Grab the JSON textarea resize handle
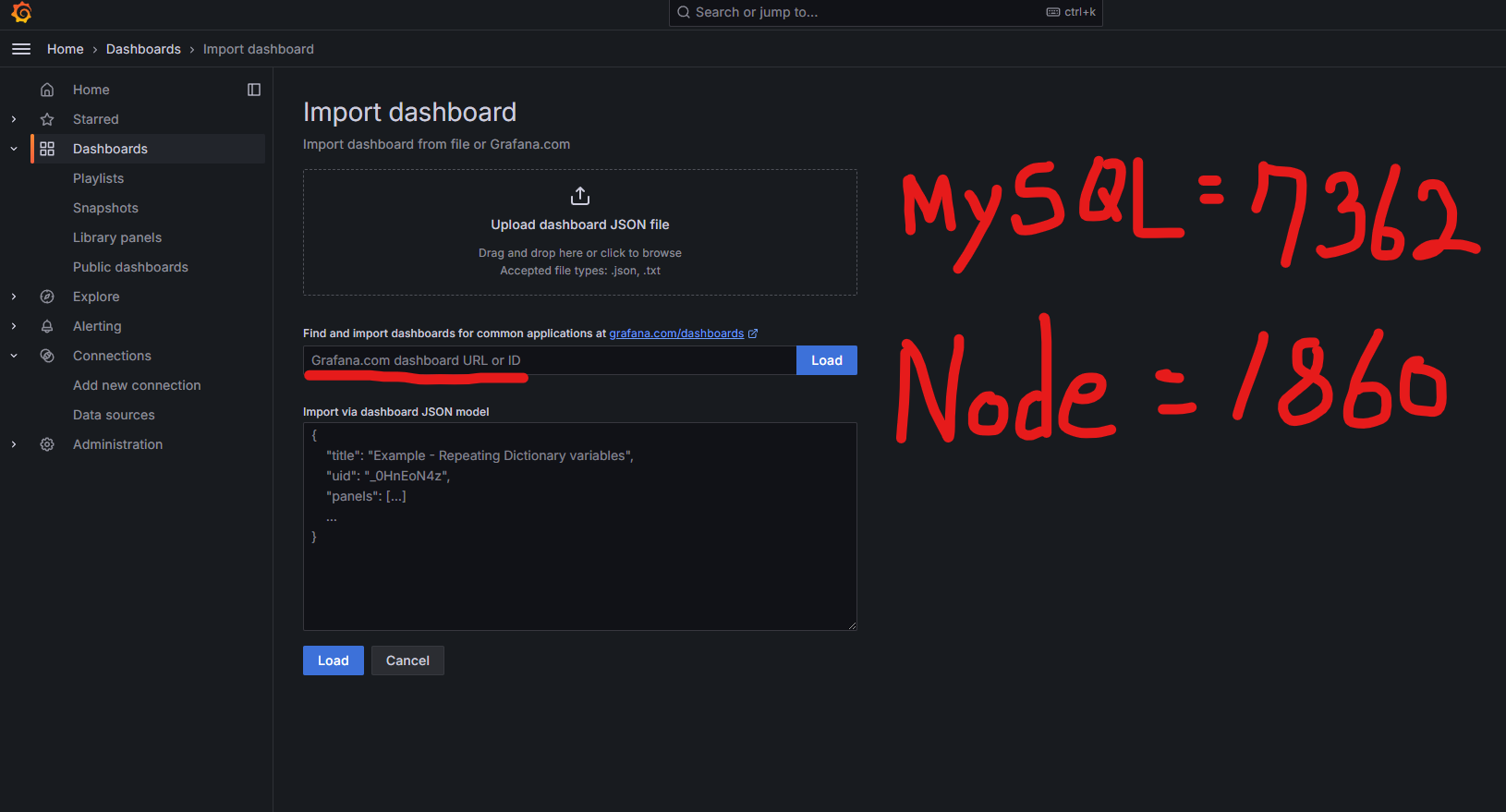The image size is (1506, 812). (852, 625)
